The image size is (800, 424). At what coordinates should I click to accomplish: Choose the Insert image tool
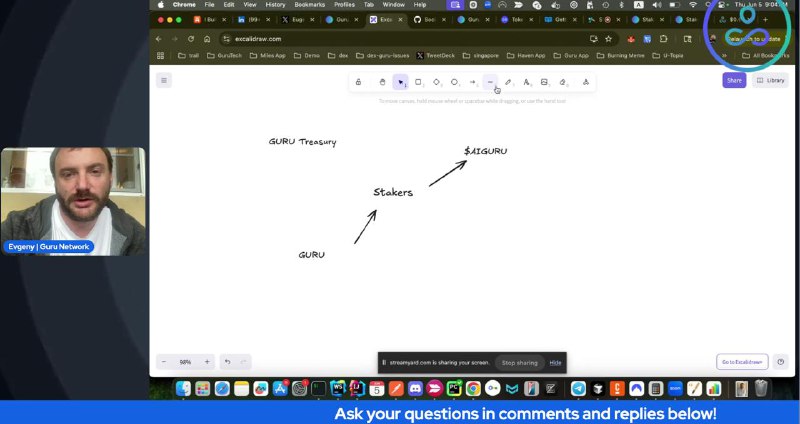tap(544, 82)
